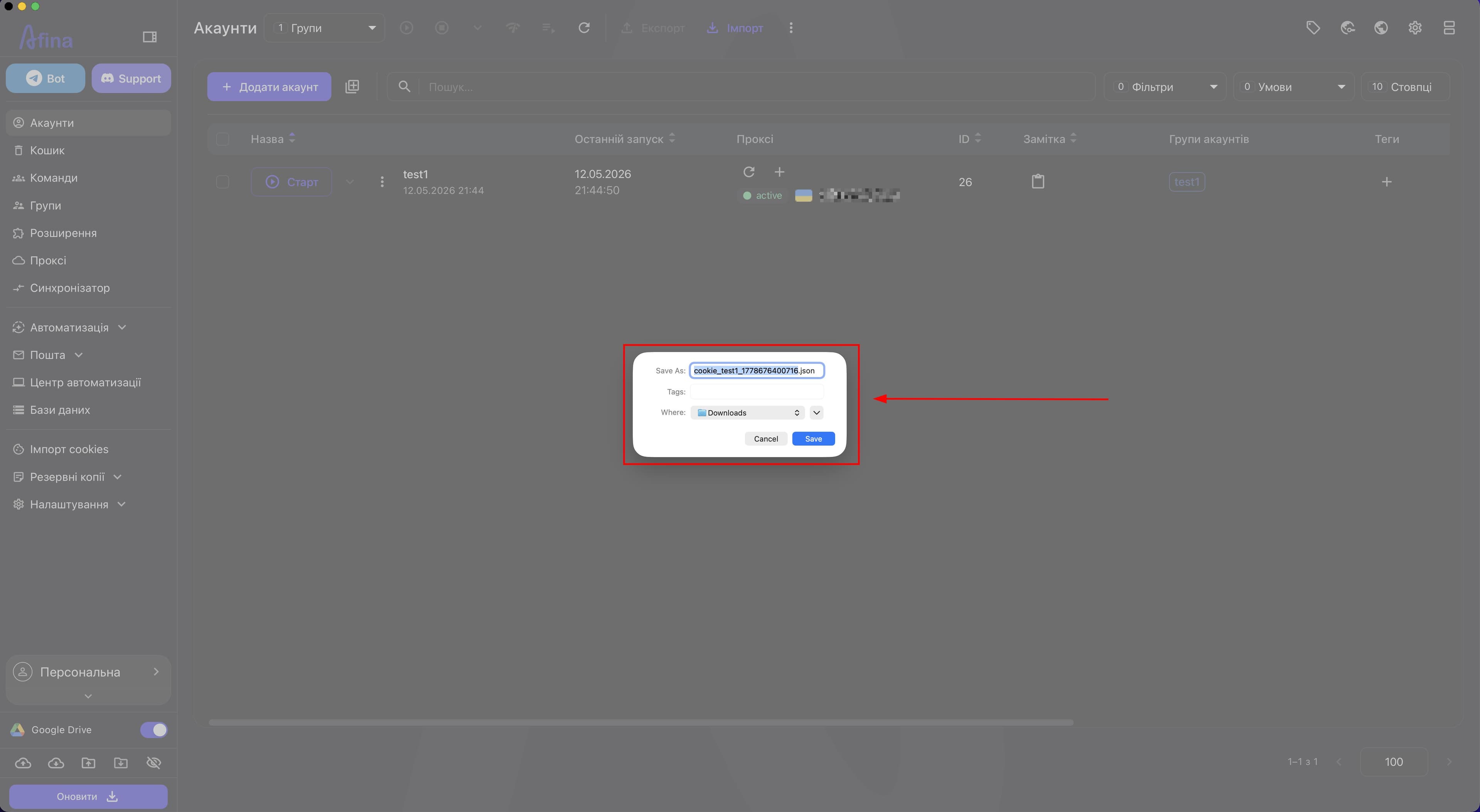
Task: Click the stop-all icon in toolbar
Action: pyautogui.click(x=442, y=28)
